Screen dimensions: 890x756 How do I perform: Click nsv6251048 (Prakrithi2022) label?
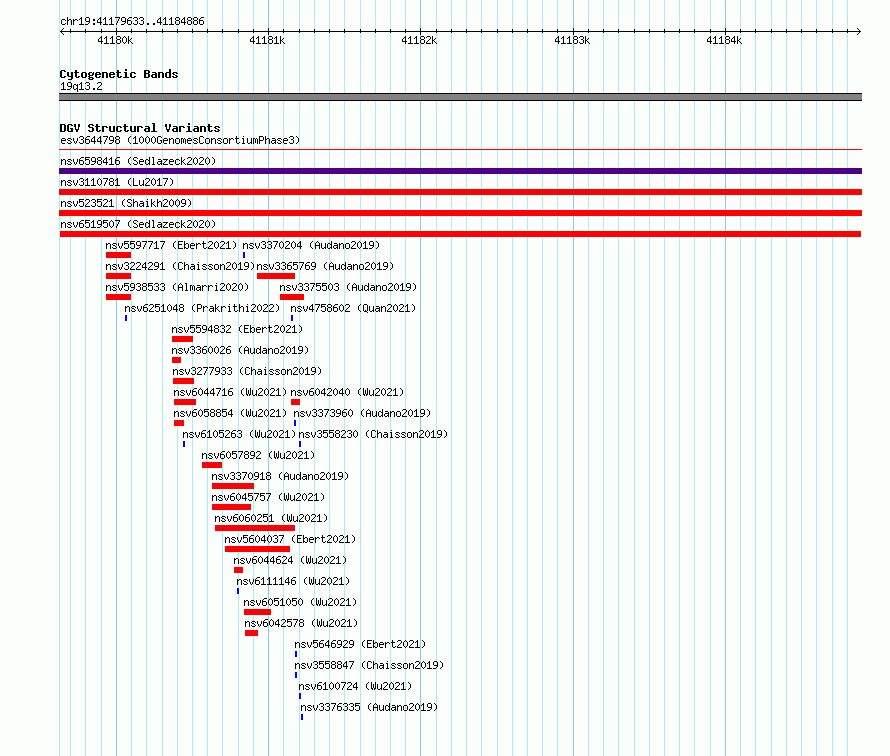[x=202, y=308]
